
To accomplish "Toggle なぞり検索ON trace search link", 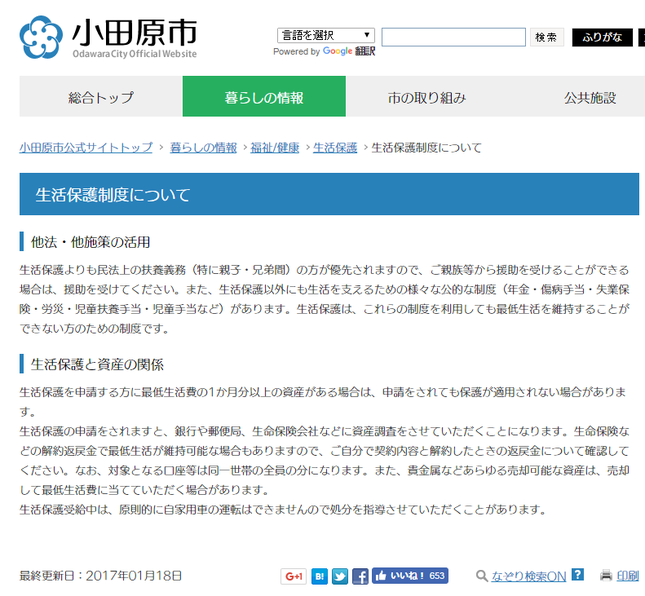I will 529,577.
